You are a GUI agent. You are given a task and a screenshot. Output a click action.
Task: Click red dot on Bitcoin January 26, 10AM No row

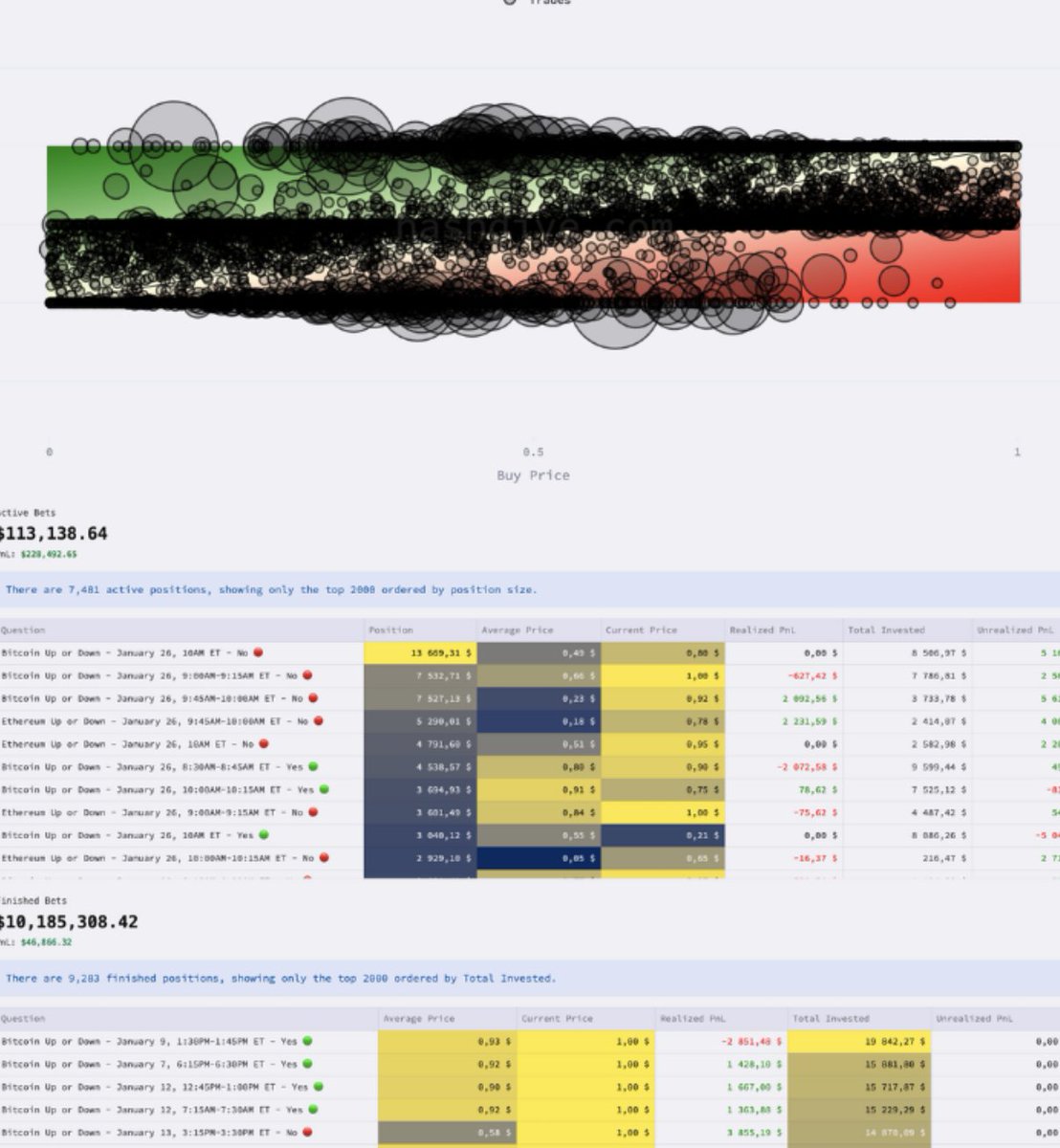tap(258, 652)
